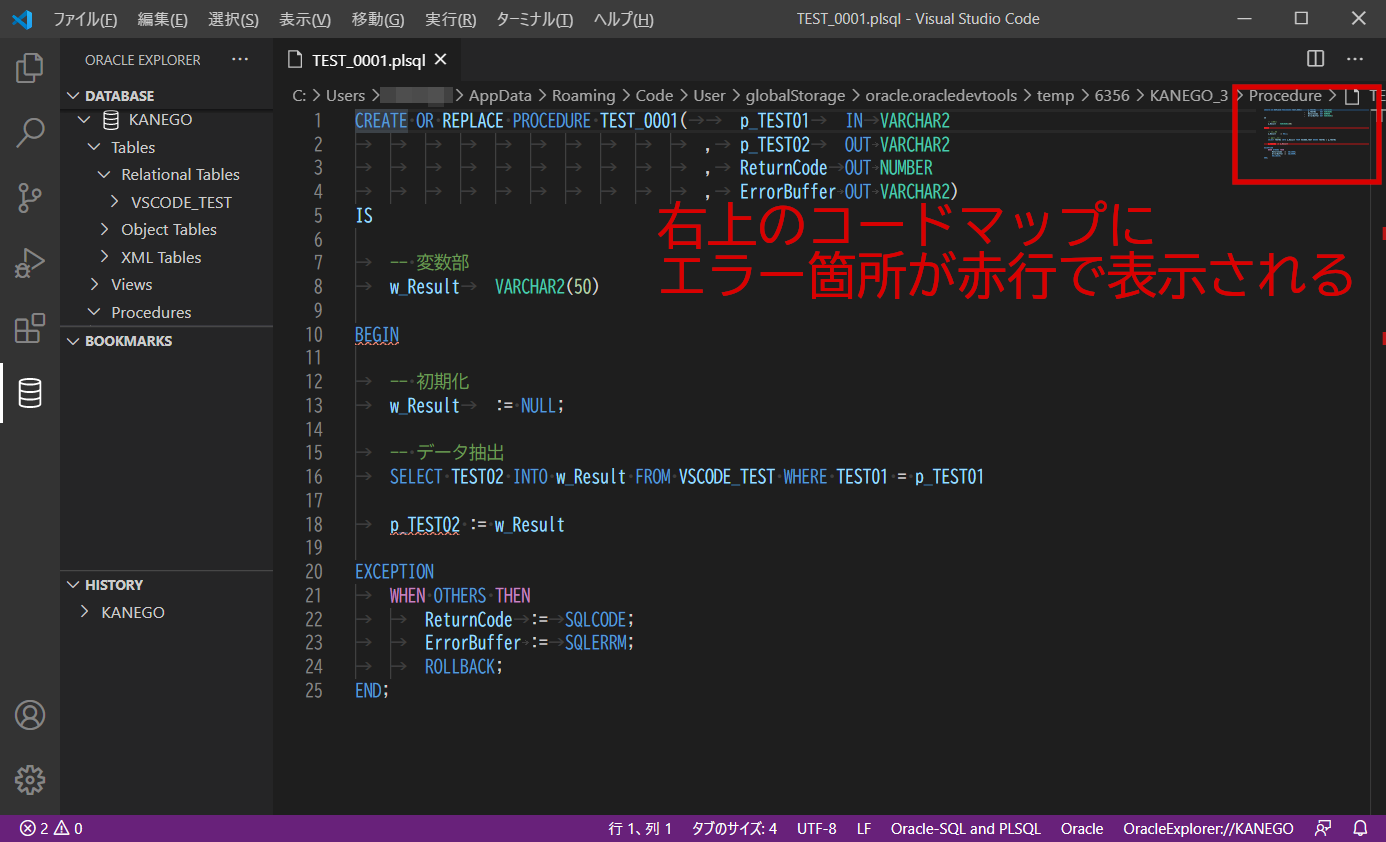
Task: Select Oracle-SQL and PLSQL language mode
Action: pyautogui.click(x=964, y=828)
